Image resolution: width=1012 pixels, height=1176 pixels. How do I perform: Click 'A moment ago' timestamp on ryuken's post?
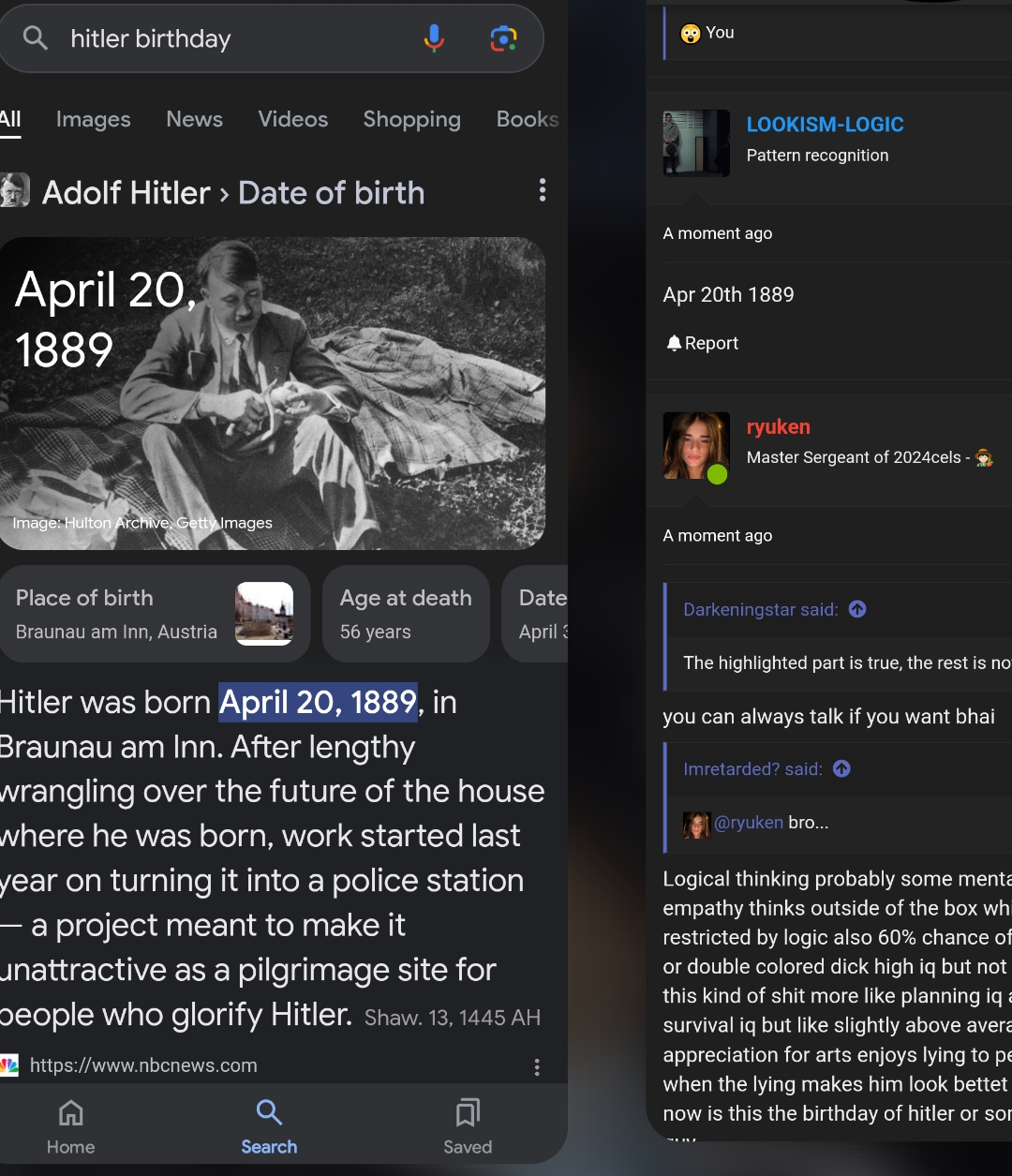718,536
